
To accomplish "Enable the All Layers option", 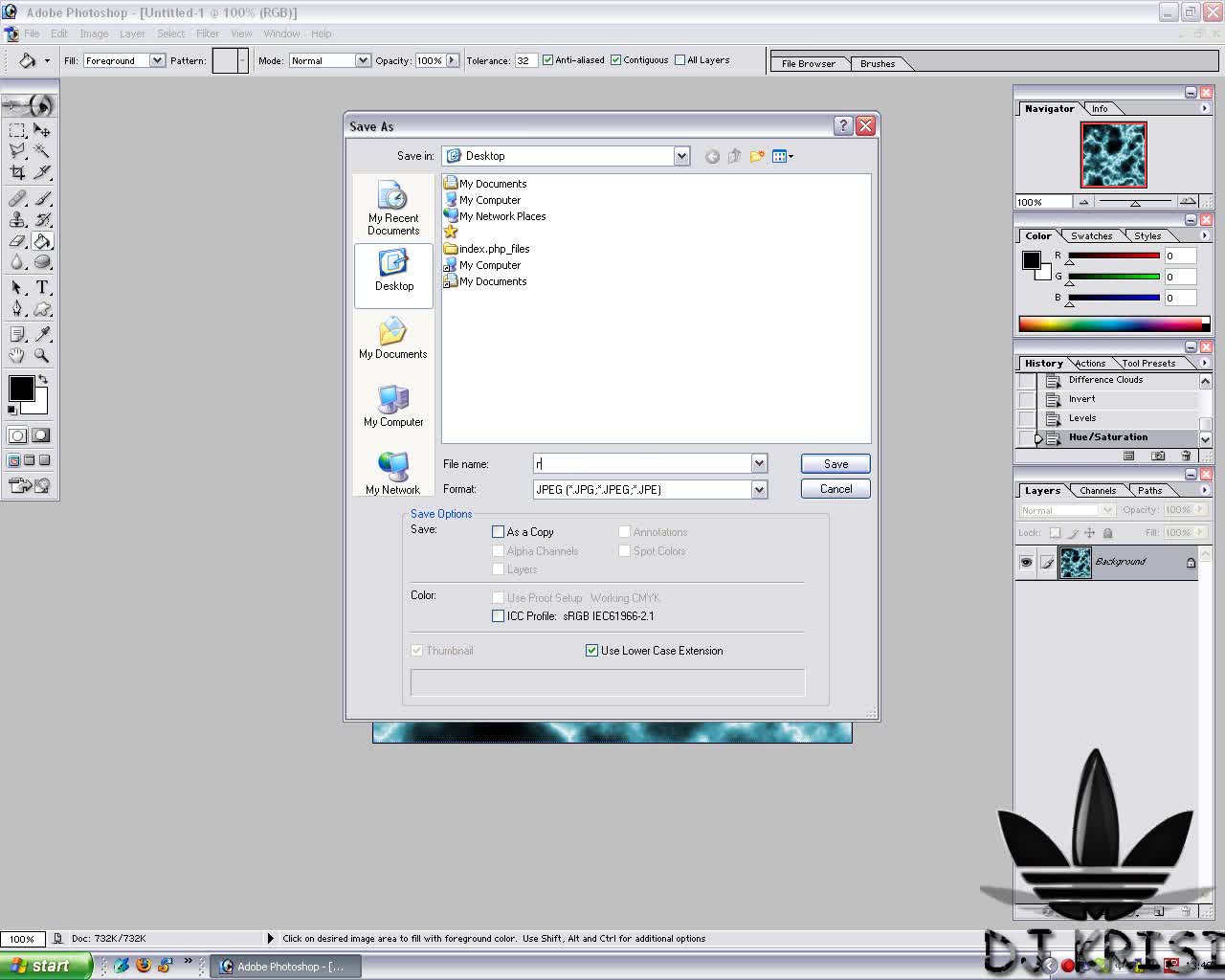I will [679, 60].
